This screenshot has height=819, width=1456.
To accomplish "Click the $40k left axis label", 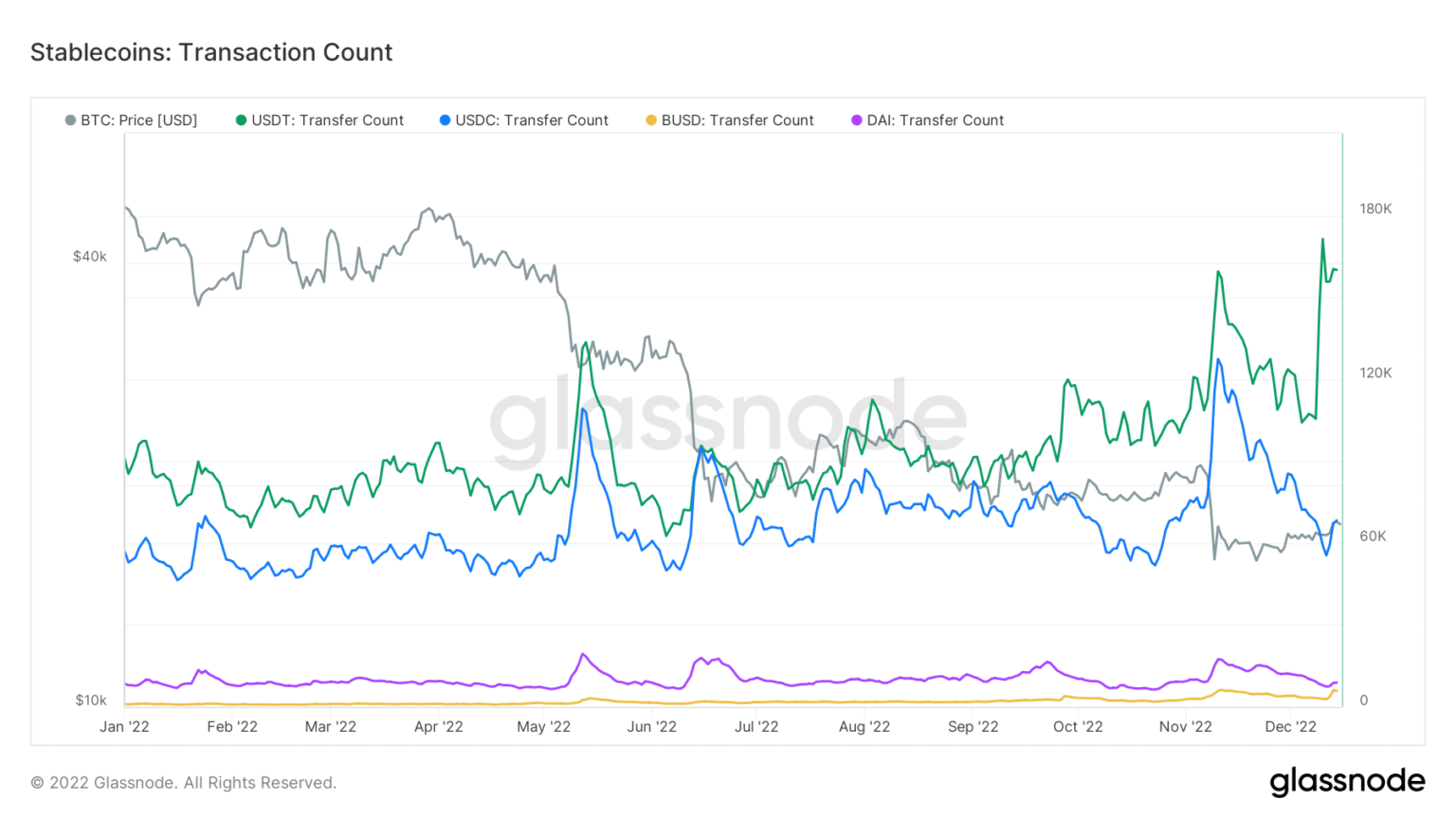I will (x=90, y=257).
